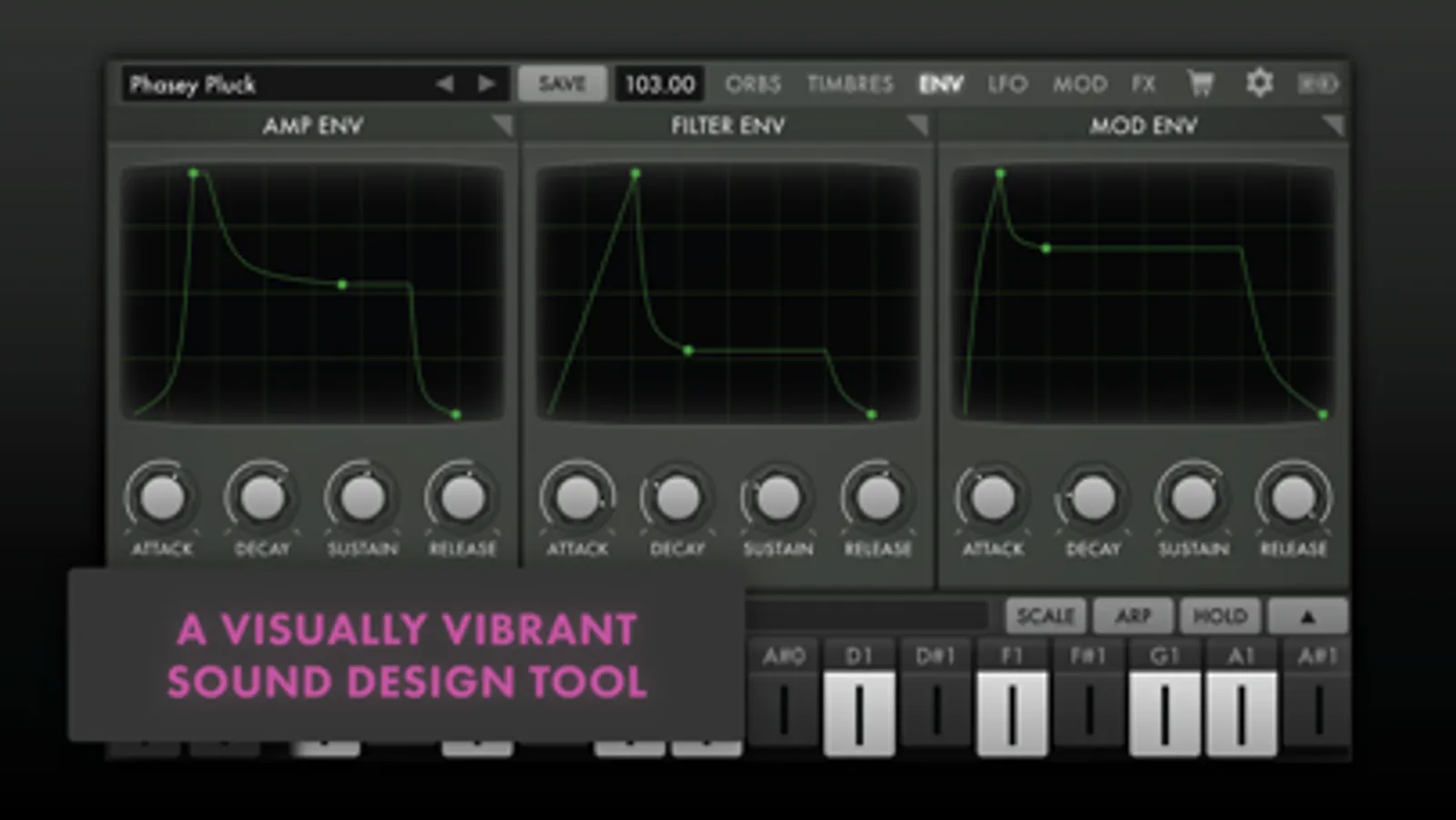Switch to the LFO tab
1456x820 pixels.
1007,84
